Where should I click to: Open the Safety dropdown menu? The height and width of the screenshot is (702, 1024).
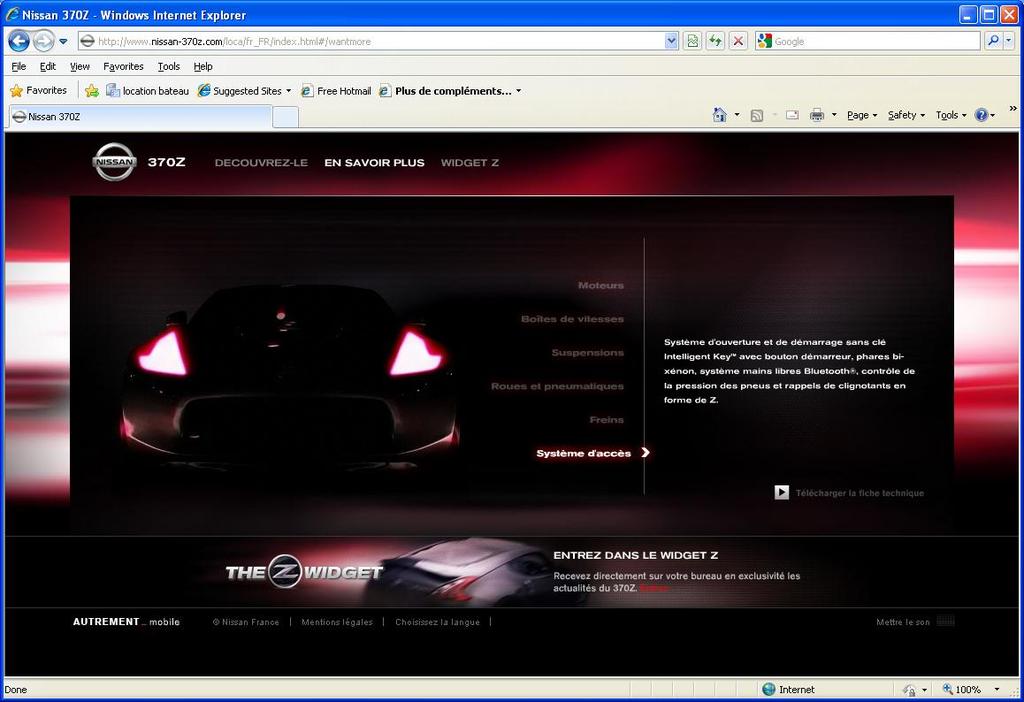pyautogui.click(x=905, y=115)
